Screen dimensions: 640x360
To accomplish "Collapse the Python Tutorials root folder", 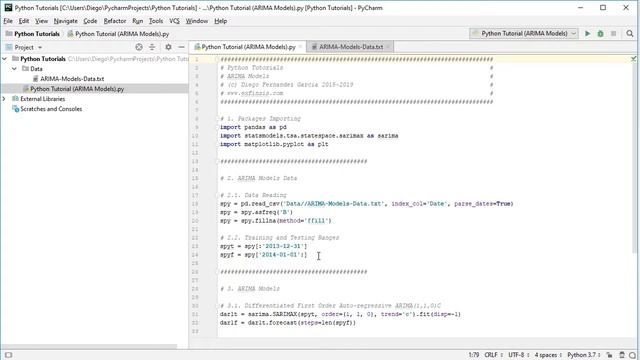I will (x=4, y=59).
